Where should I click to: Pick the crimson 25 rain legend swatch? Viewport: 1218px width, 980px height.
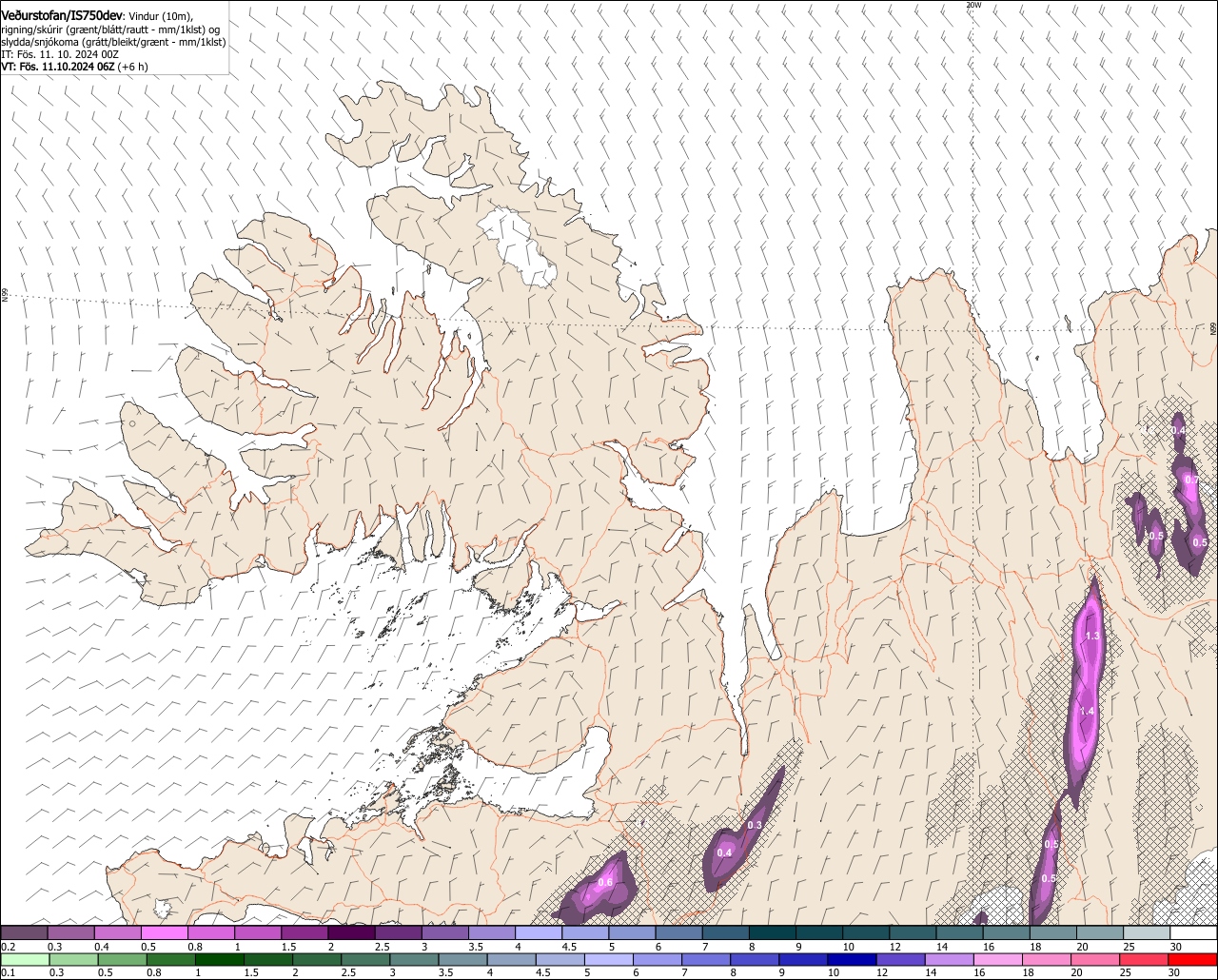pyautogui.click(x=1145, y=959)
